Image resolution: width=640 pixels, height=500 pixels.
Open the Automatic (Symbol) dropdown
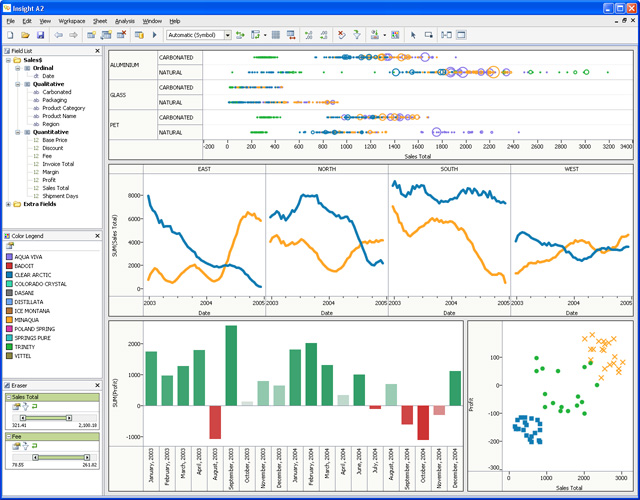[x=227, y=35]
